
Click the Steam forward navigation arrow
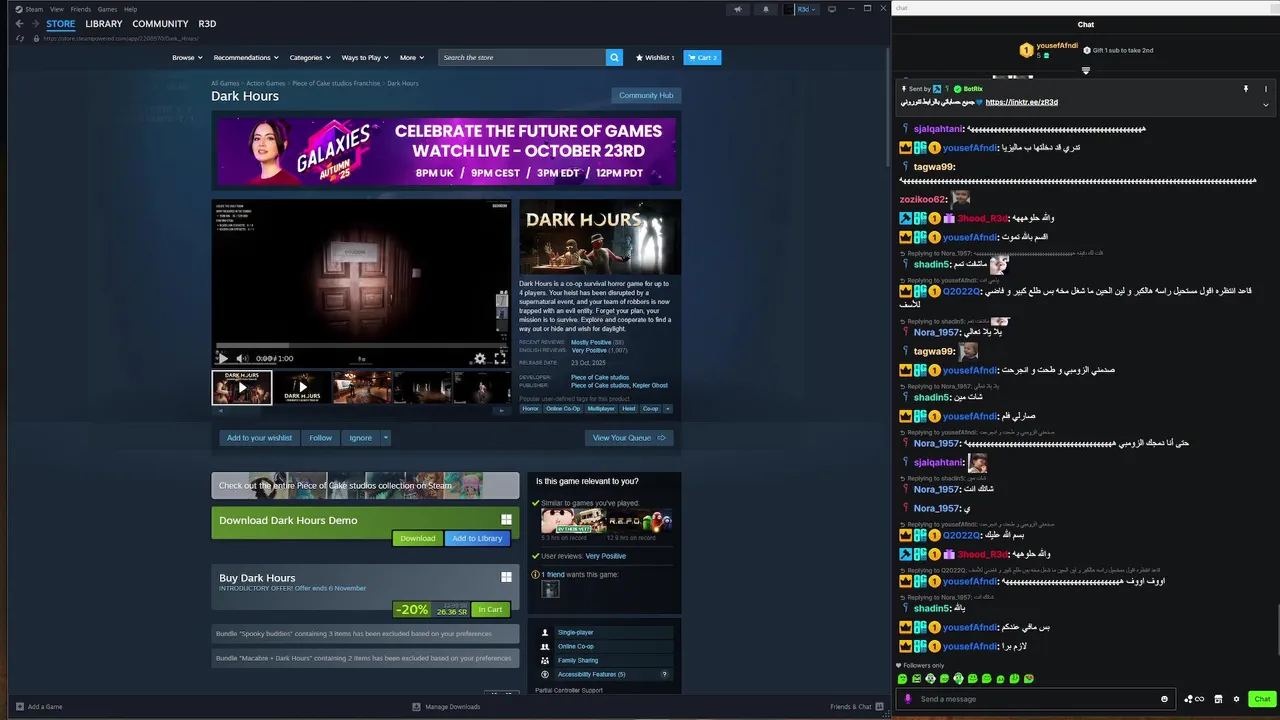coord(35,24)
